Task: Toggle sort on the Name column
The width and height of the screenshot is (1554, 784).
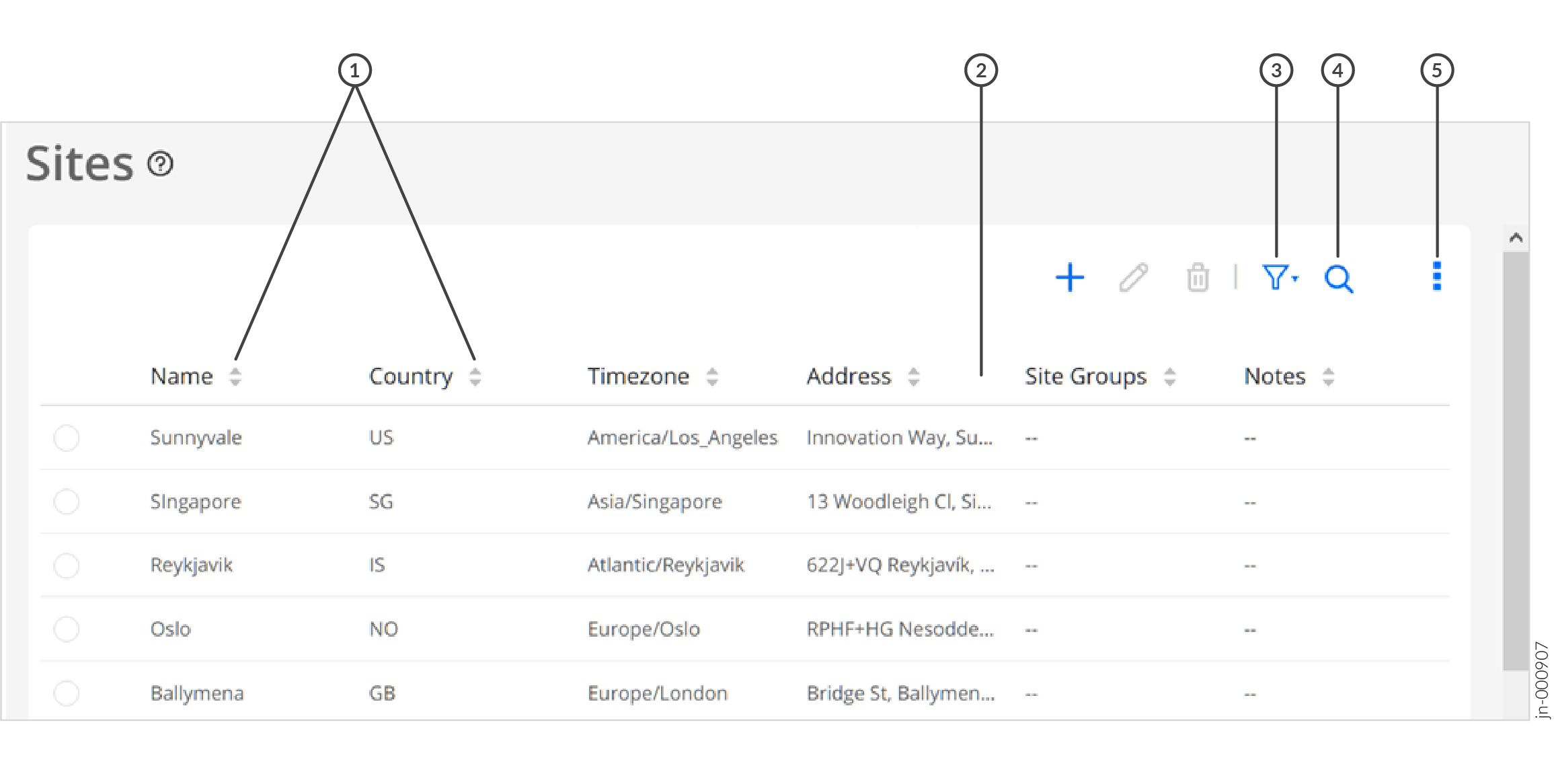Action: [236, 377]
